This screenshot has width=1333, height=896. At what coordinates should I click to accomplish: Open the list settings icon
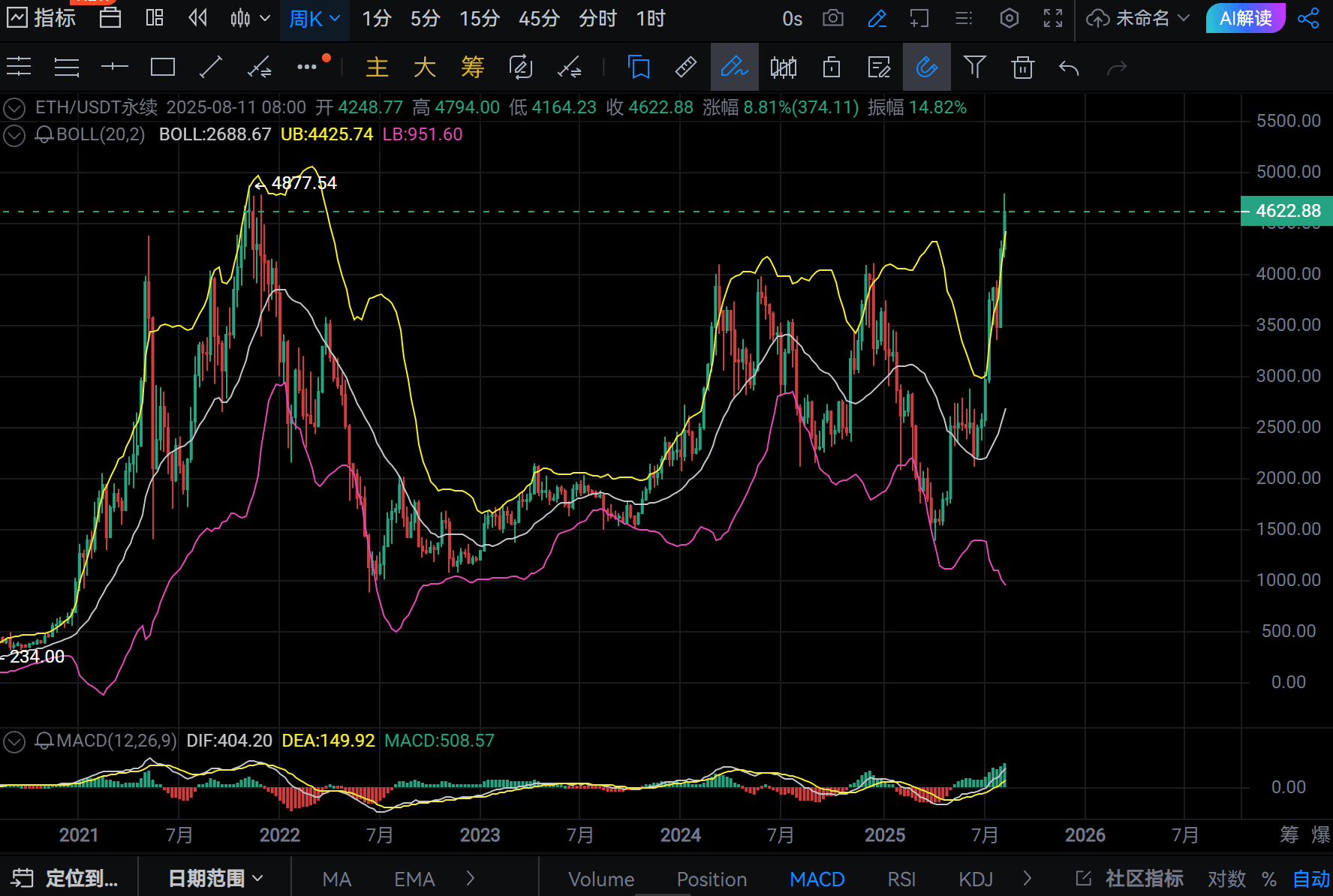(964, 18)
